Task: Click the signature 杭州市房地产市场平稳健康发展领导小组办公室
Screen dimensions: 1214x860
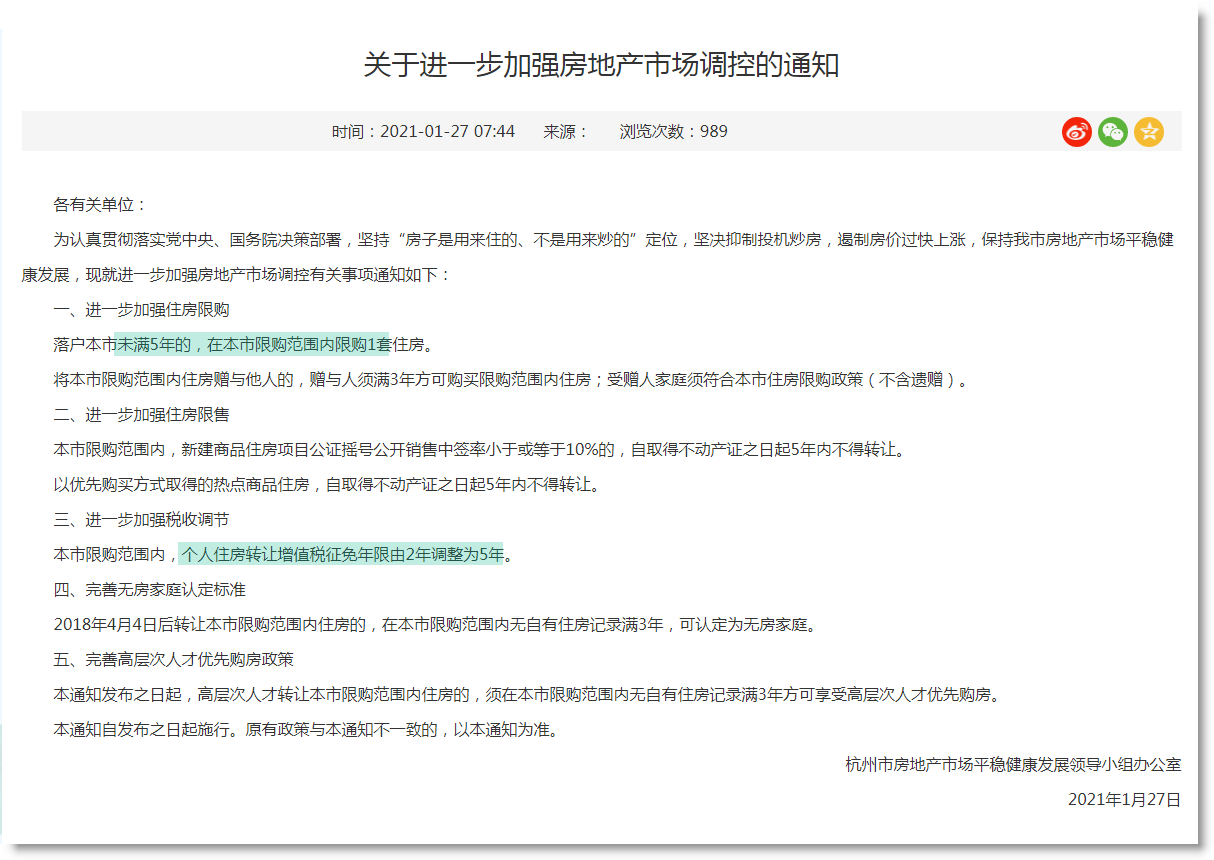Action: (1013, 765)
